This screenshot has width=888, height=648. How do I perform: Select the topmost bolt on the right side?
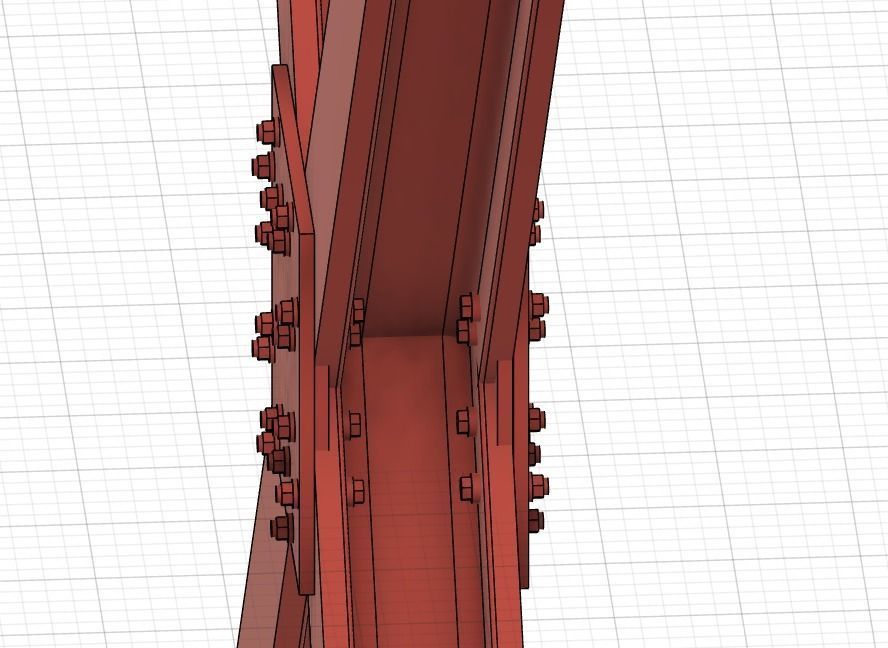[537, 210]
